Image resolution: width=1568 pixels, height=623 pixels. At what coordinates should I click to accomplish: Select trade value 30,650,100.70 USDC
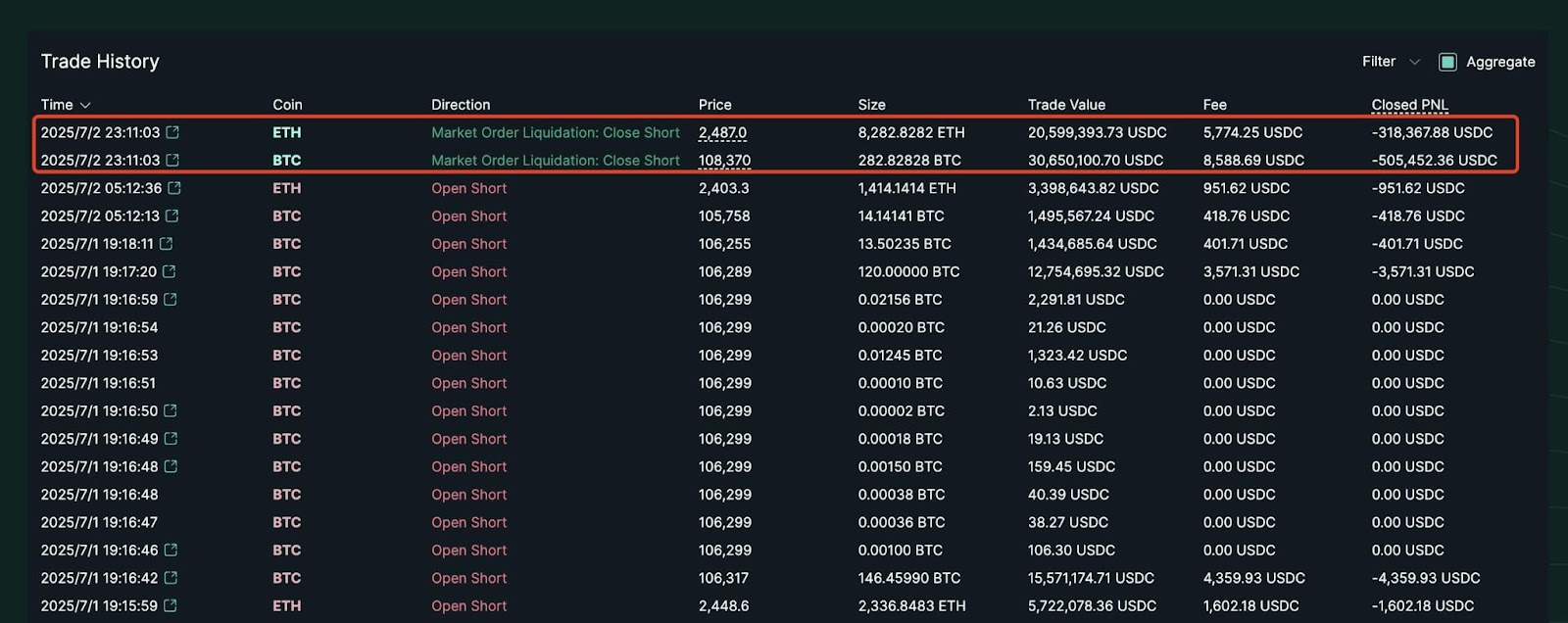[1096, 160]
